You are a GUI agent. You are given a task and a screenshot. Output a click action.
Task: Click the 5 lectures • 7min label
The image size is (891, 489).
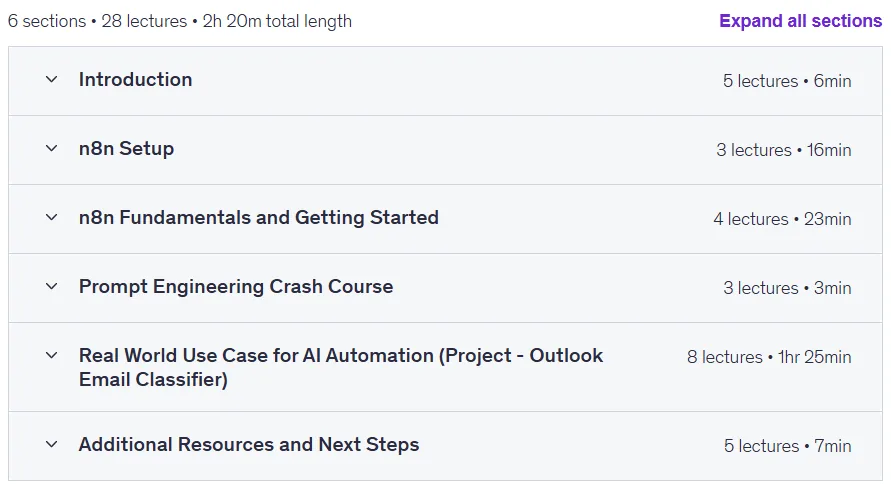tap(788, 446)
